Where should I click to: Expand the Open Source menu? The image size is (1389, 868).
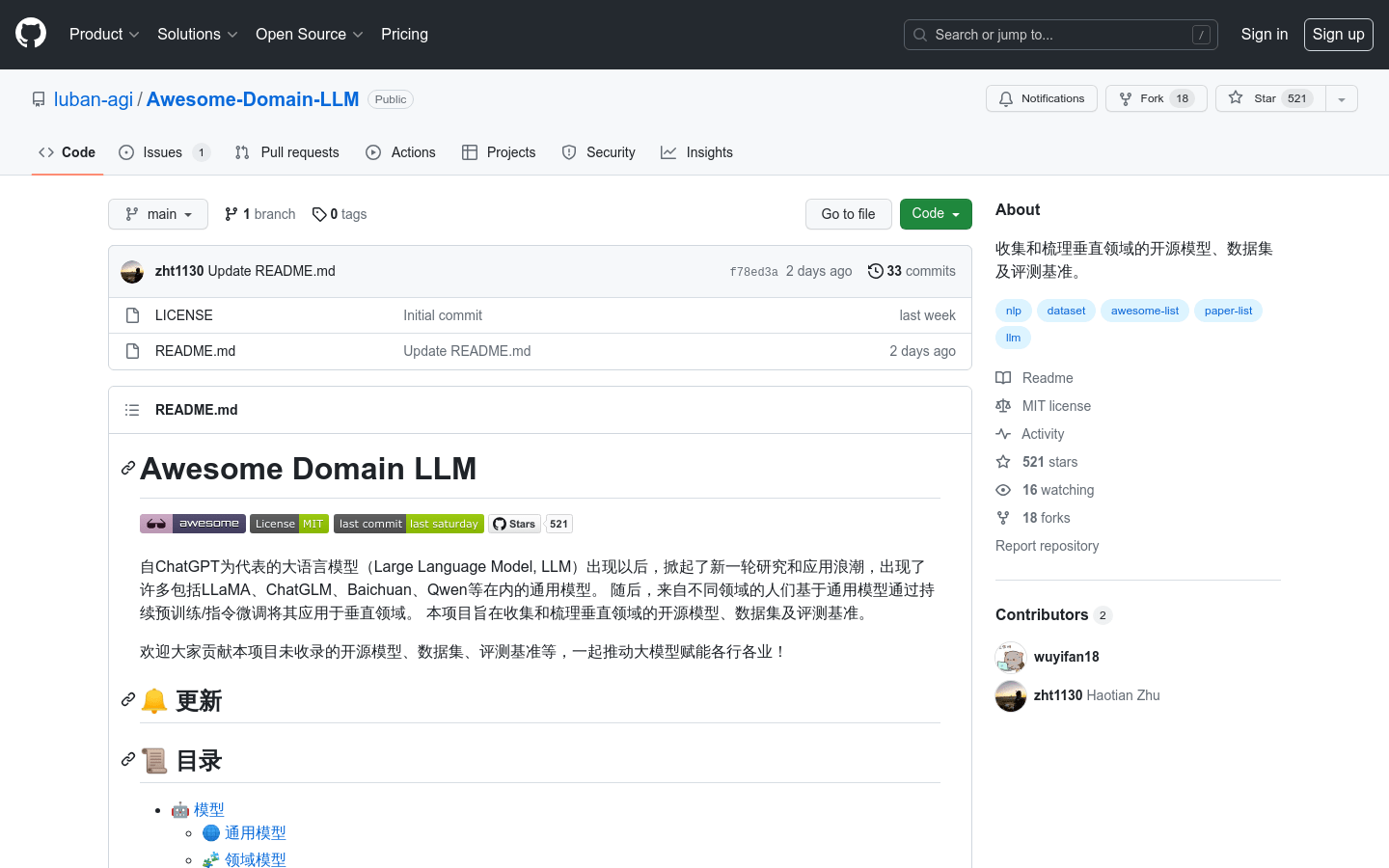(x=309, y=34)
